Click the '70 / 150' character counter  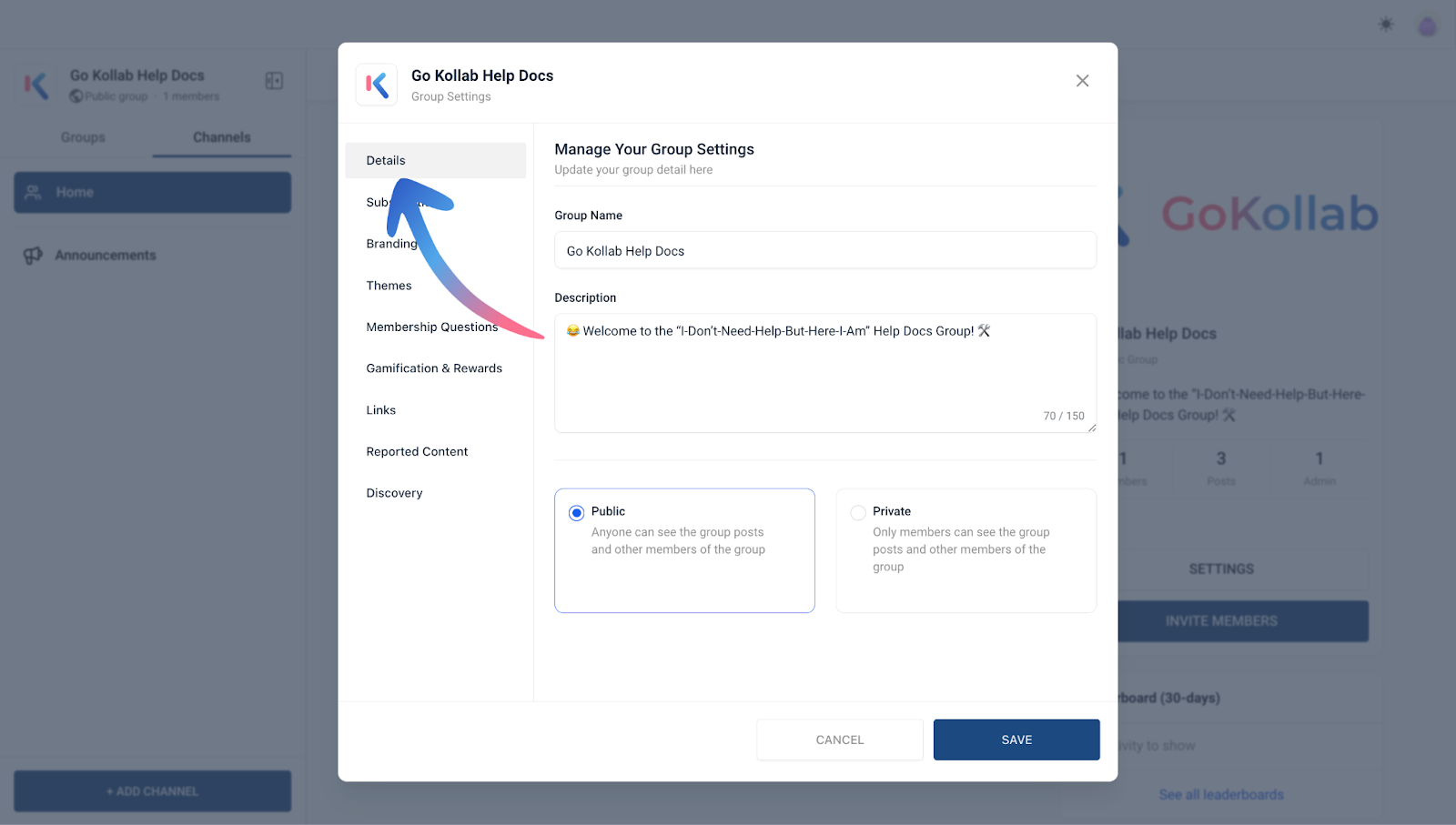[x=1064, y=416]
